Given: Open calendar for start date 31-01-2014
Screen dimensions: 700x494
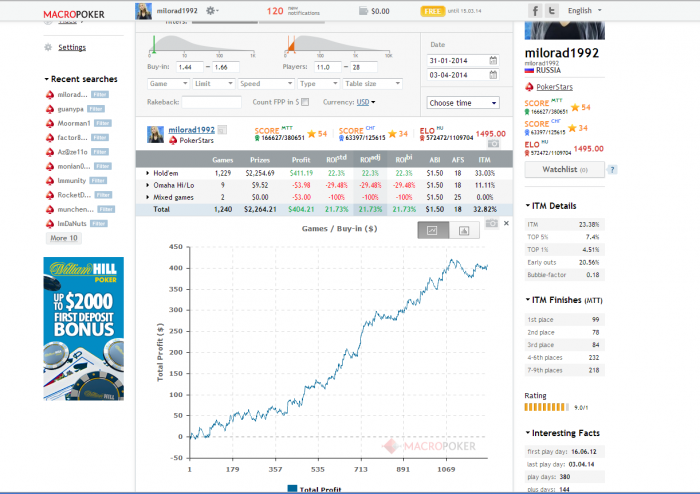Looking at the screenshot, I should coord(493,60).
